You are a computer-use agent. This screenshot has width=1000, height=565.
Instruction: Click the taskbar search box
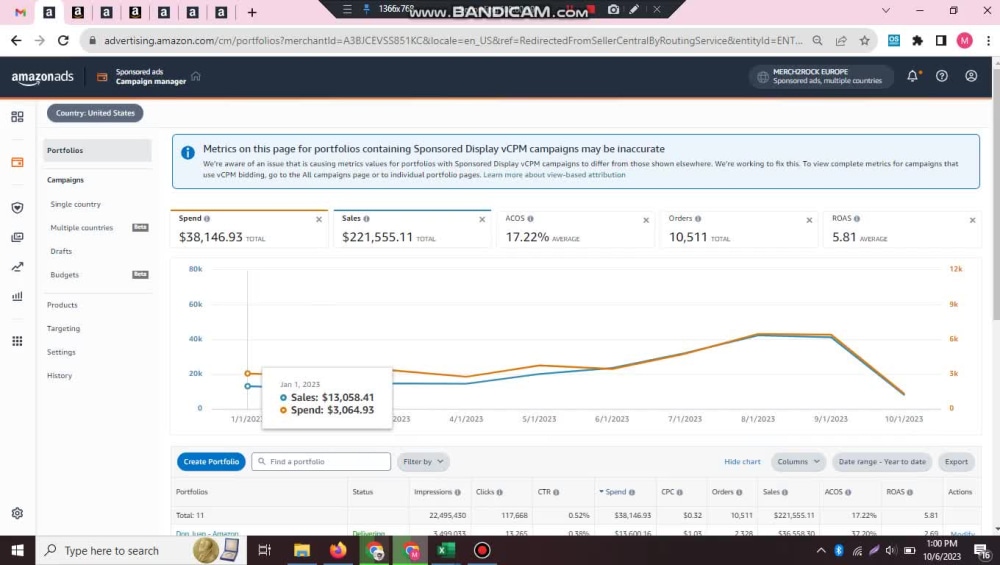(139, 550)
